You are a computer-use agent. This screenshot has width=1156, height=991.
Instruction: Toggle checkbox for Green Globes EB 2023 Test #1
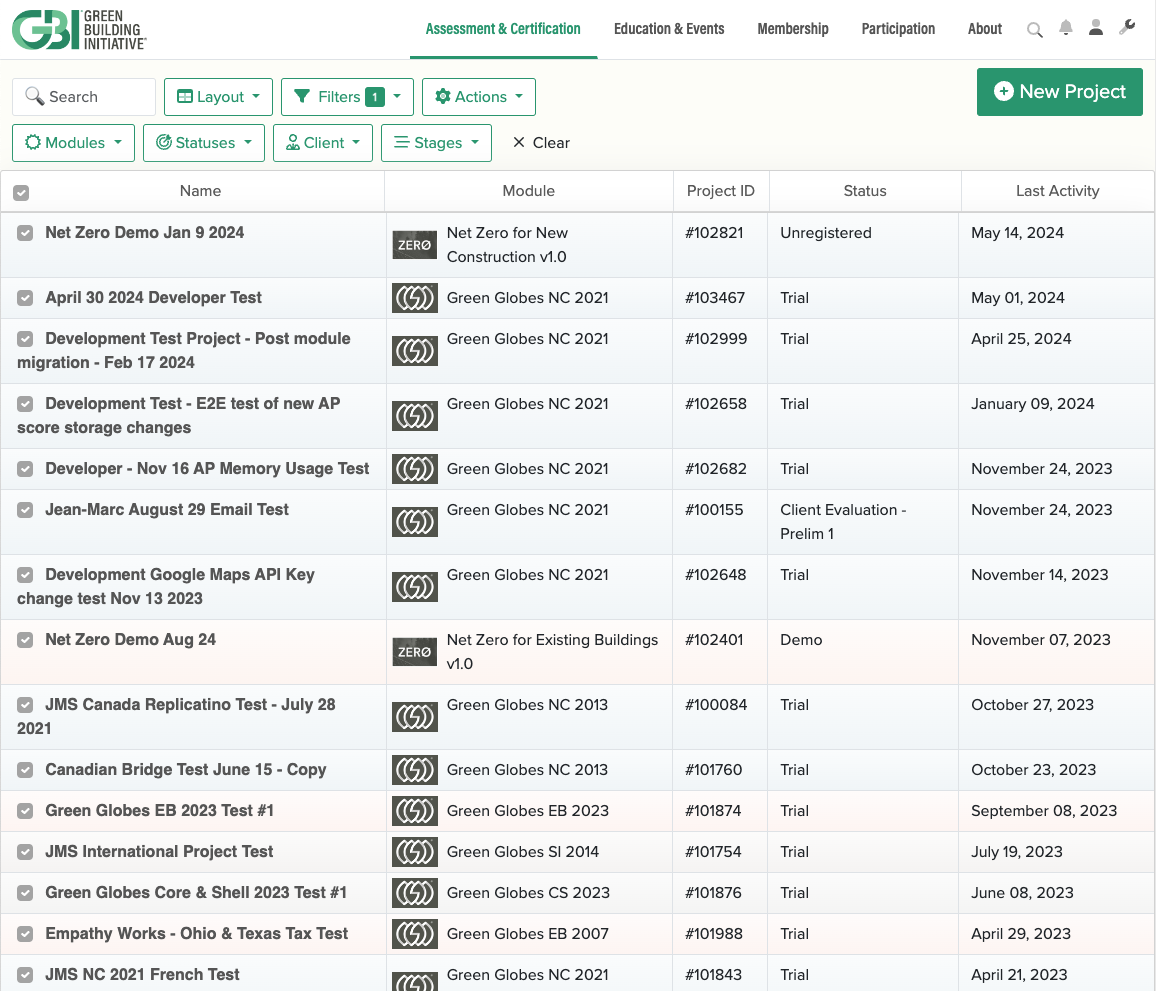coord(25,811)
